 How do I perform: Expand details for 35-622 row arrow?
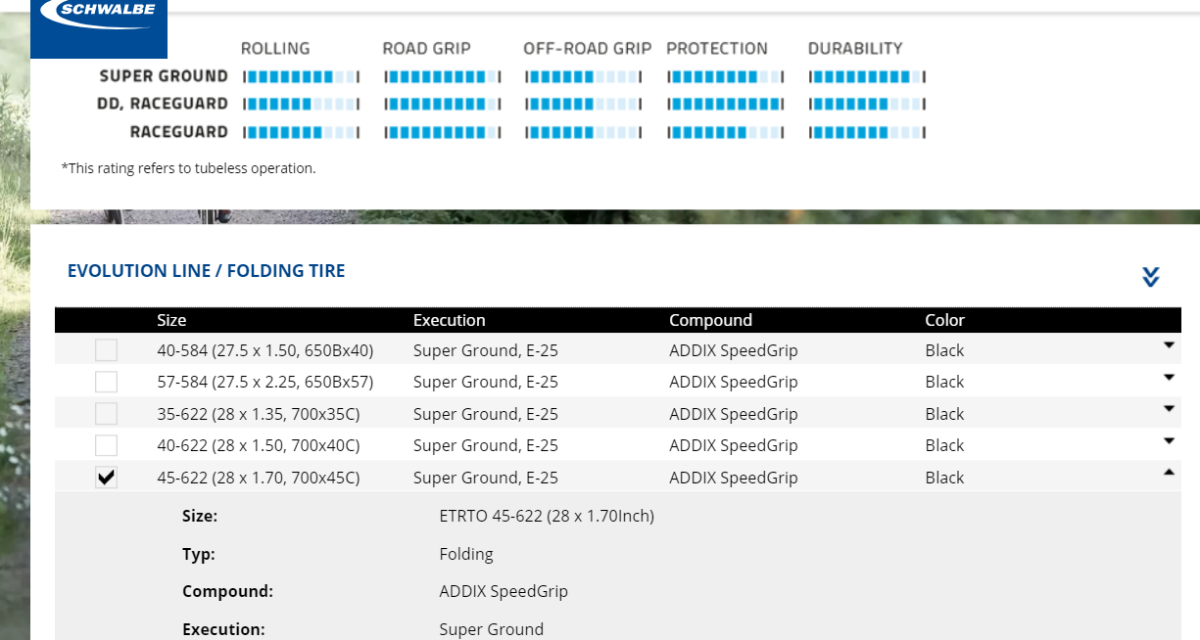tap(1168, 410)
